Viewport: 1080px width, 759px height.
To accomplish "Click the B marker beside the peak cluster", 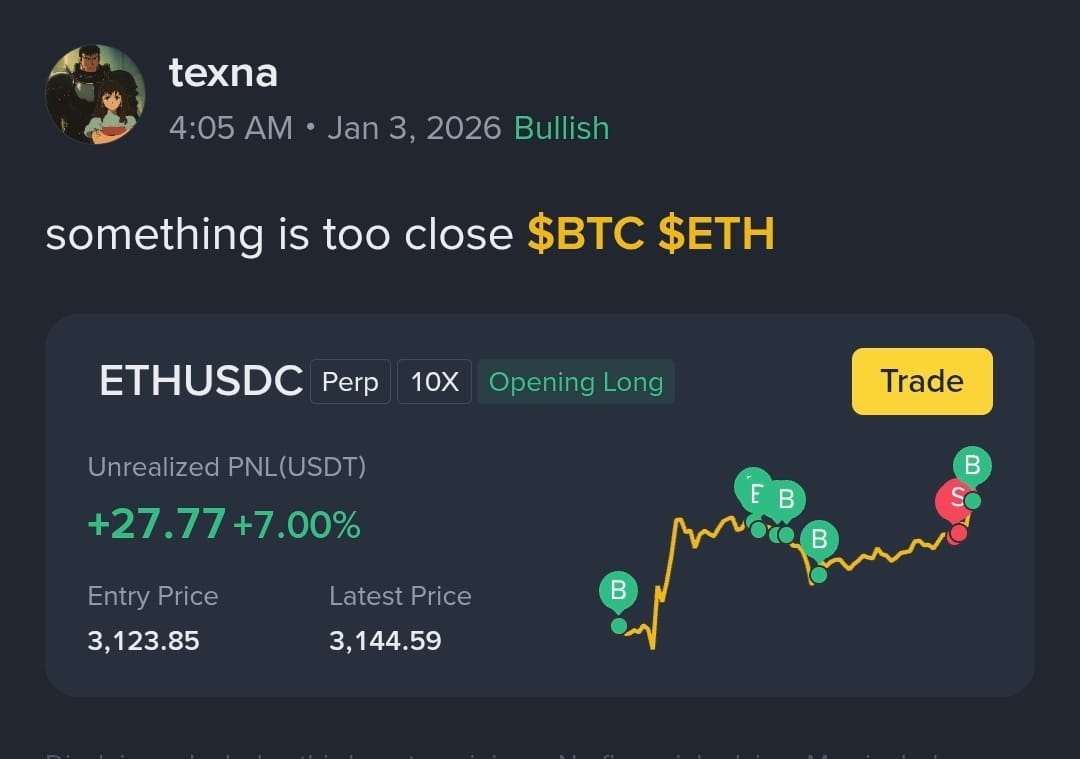I will [786, 500].
